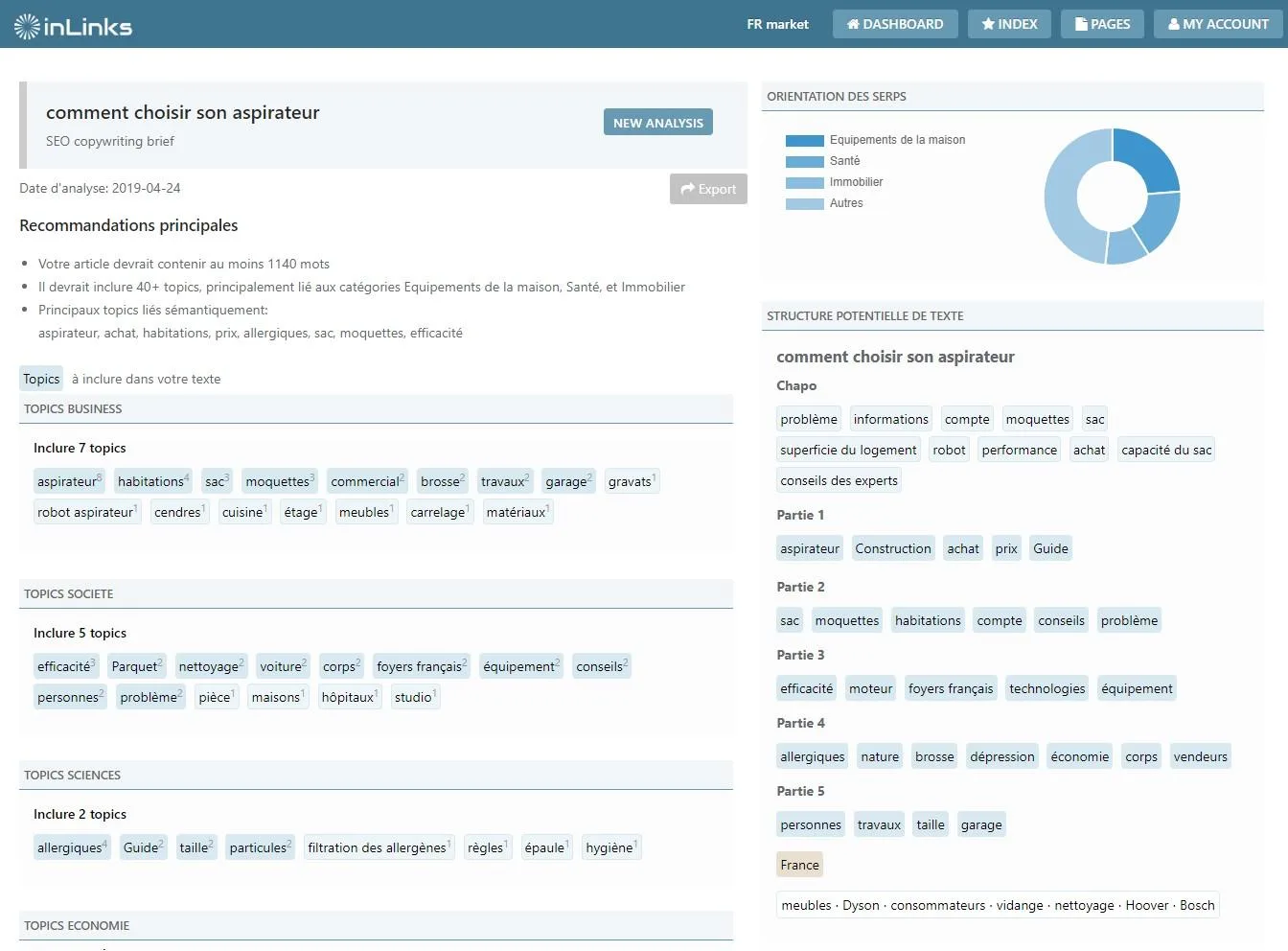The width and height of the screenshot is (1288, 951).
Task: Select the cuisine topic tag
Action: tap(244, 512)
